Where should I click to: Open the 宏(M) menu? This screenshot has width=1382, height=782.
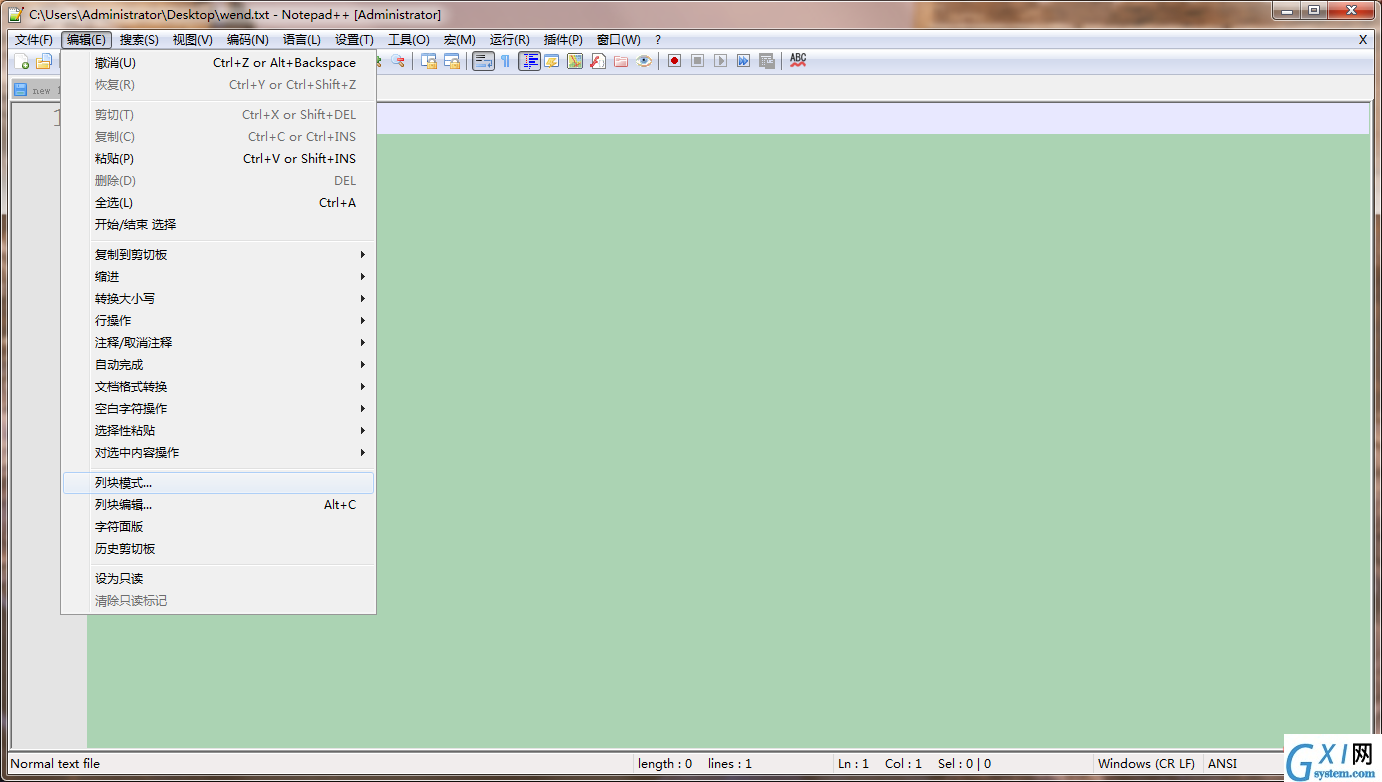460,40
